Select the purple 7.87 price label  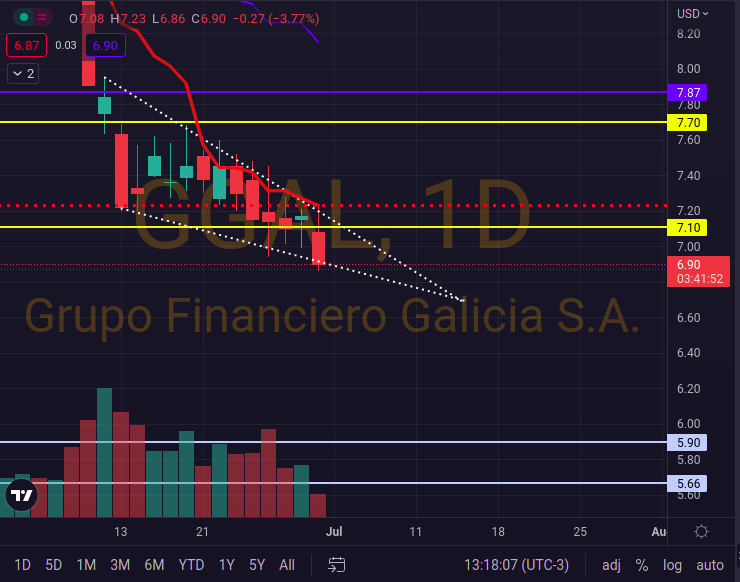(687, 92)
